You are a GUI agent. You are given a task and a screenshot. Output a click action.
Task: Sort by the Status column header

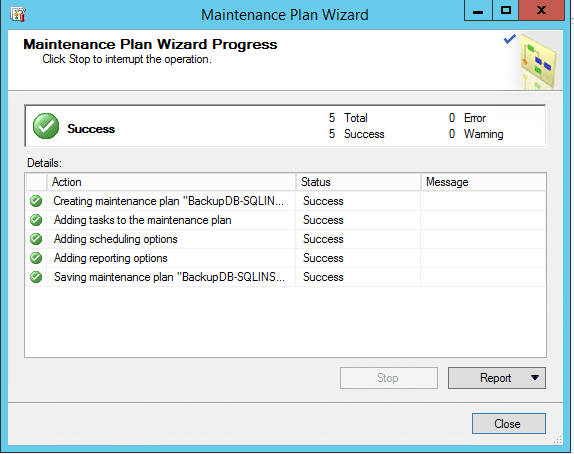tap(358, 182)
